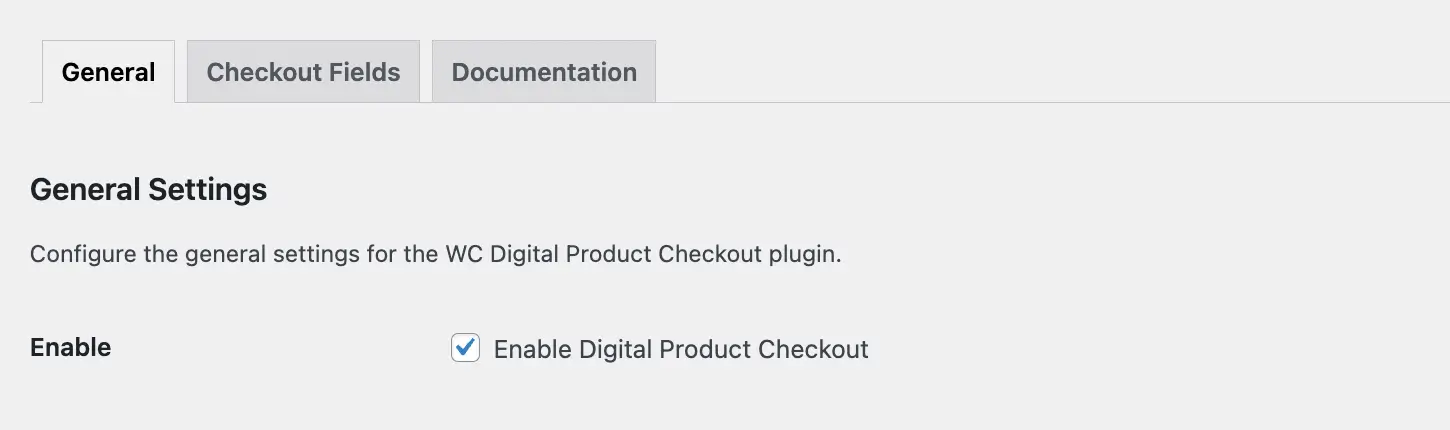Screen dimensions: 1450x430
Task: Go to the Documentation tab
Action: tap(544, 72)
